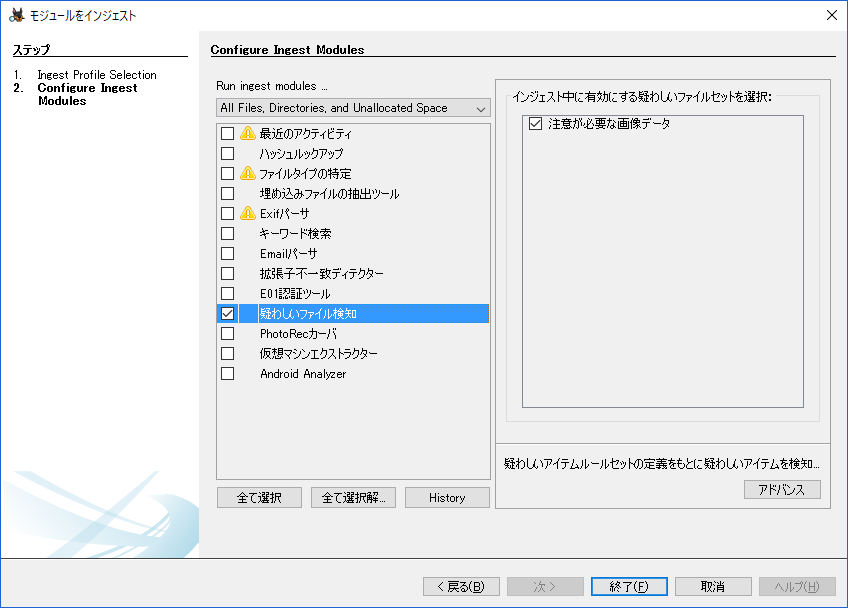This screenshot has height=608, width=848.
Task: Cancel the dialog with 取消
Action: 713,586
